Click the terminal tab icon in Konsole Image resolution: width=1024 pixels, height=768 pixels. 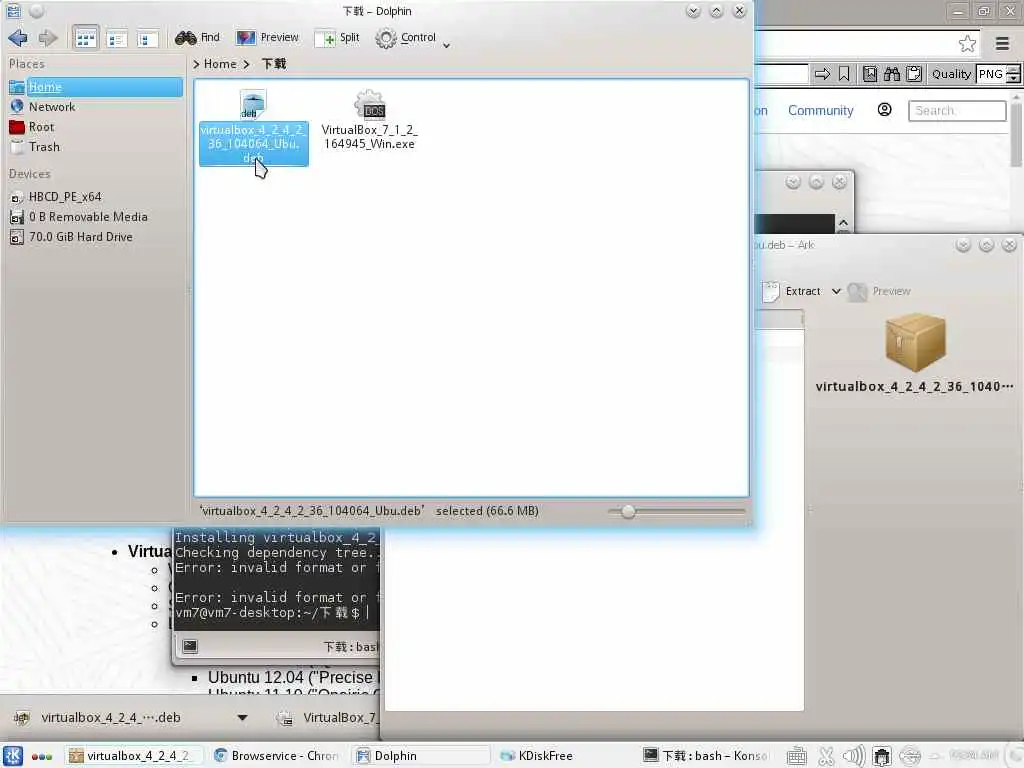tap(190, 647)
